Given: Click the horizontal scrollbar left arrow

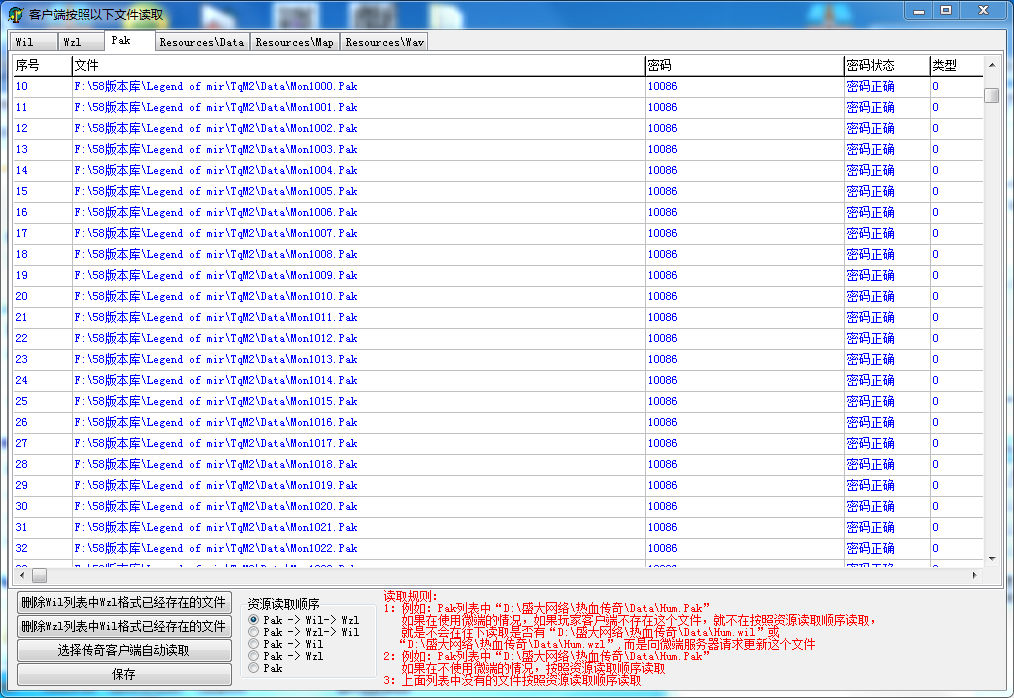Looking at the screenshot, I should coord(20,576).
